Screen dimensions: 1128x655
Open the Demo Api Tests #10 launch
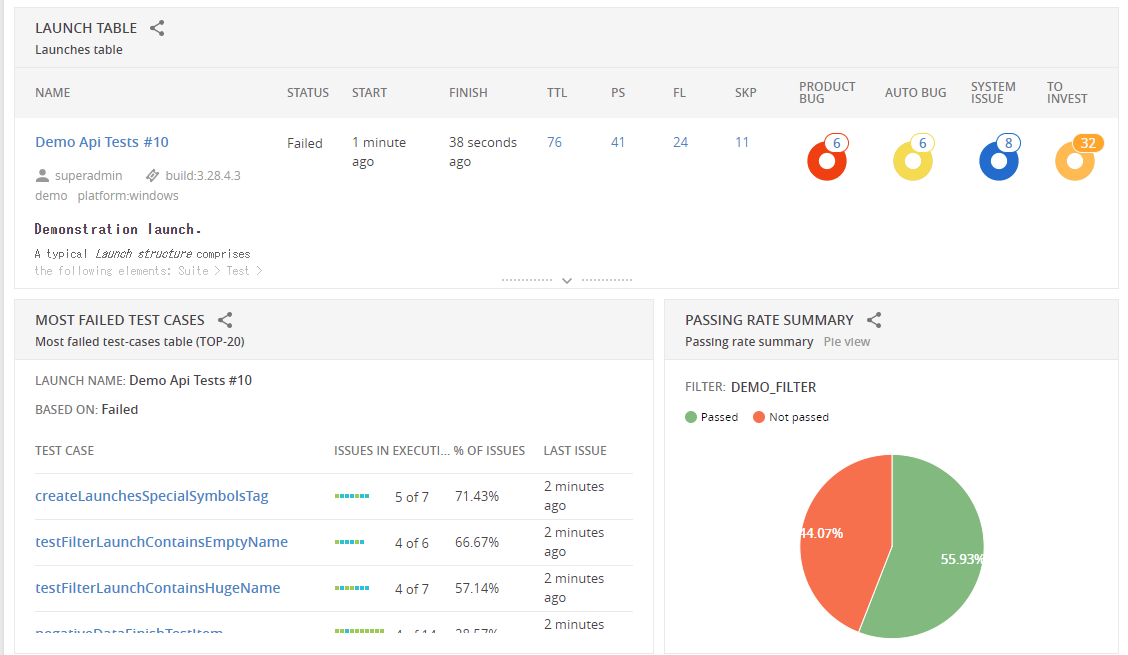click(102, 142)
